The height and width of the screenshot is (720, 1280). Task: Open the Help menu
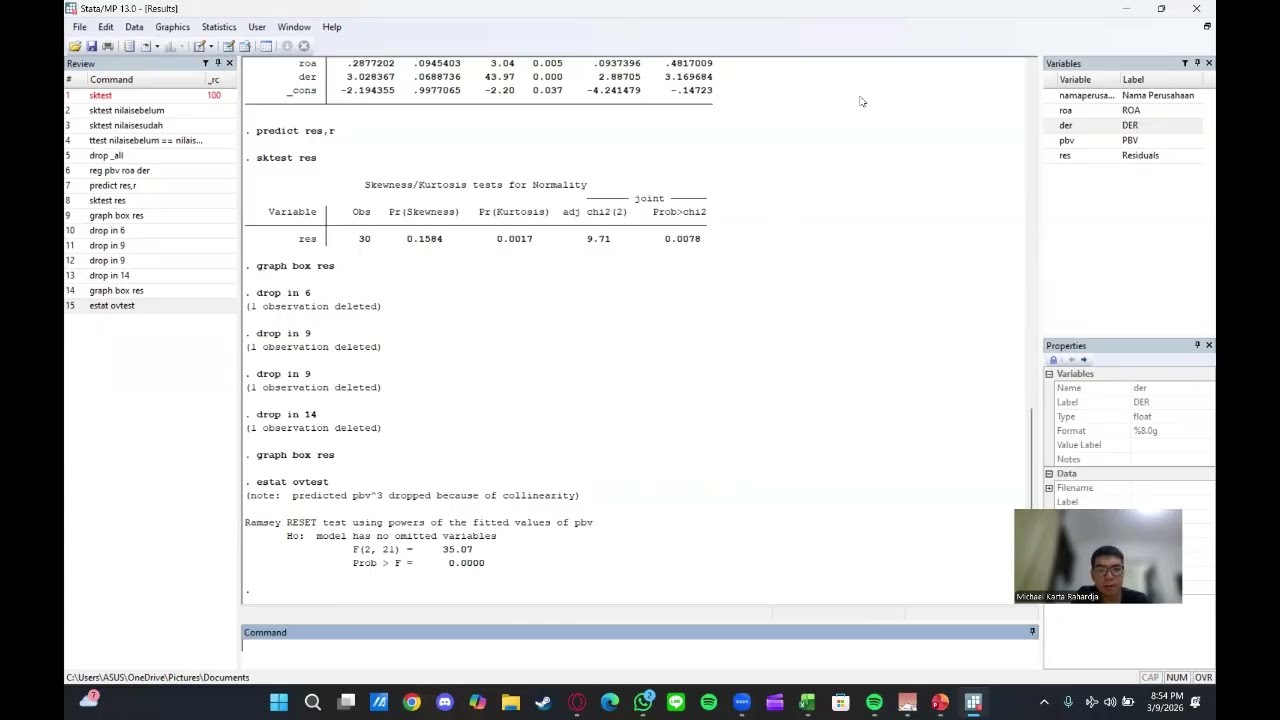coord(331,27)
